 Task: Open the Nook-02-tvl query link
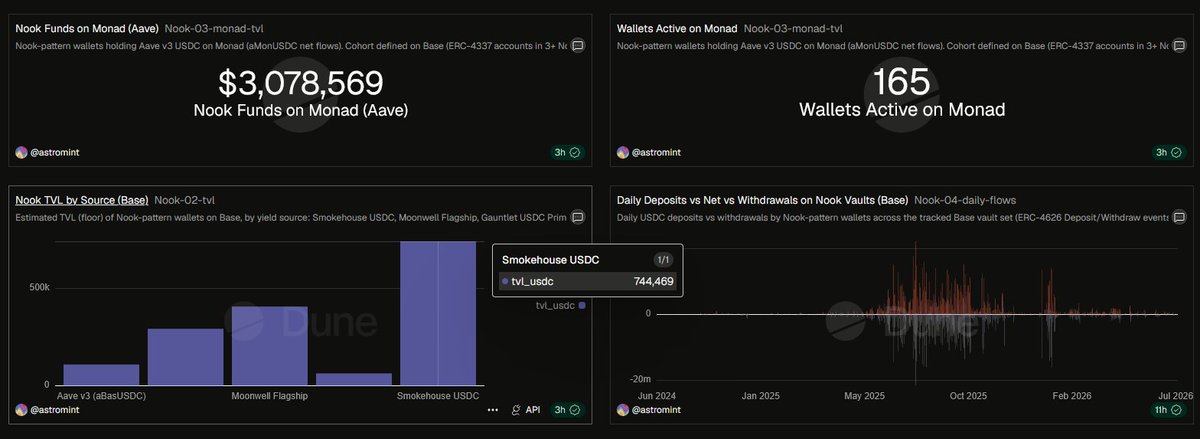[187, 199]
